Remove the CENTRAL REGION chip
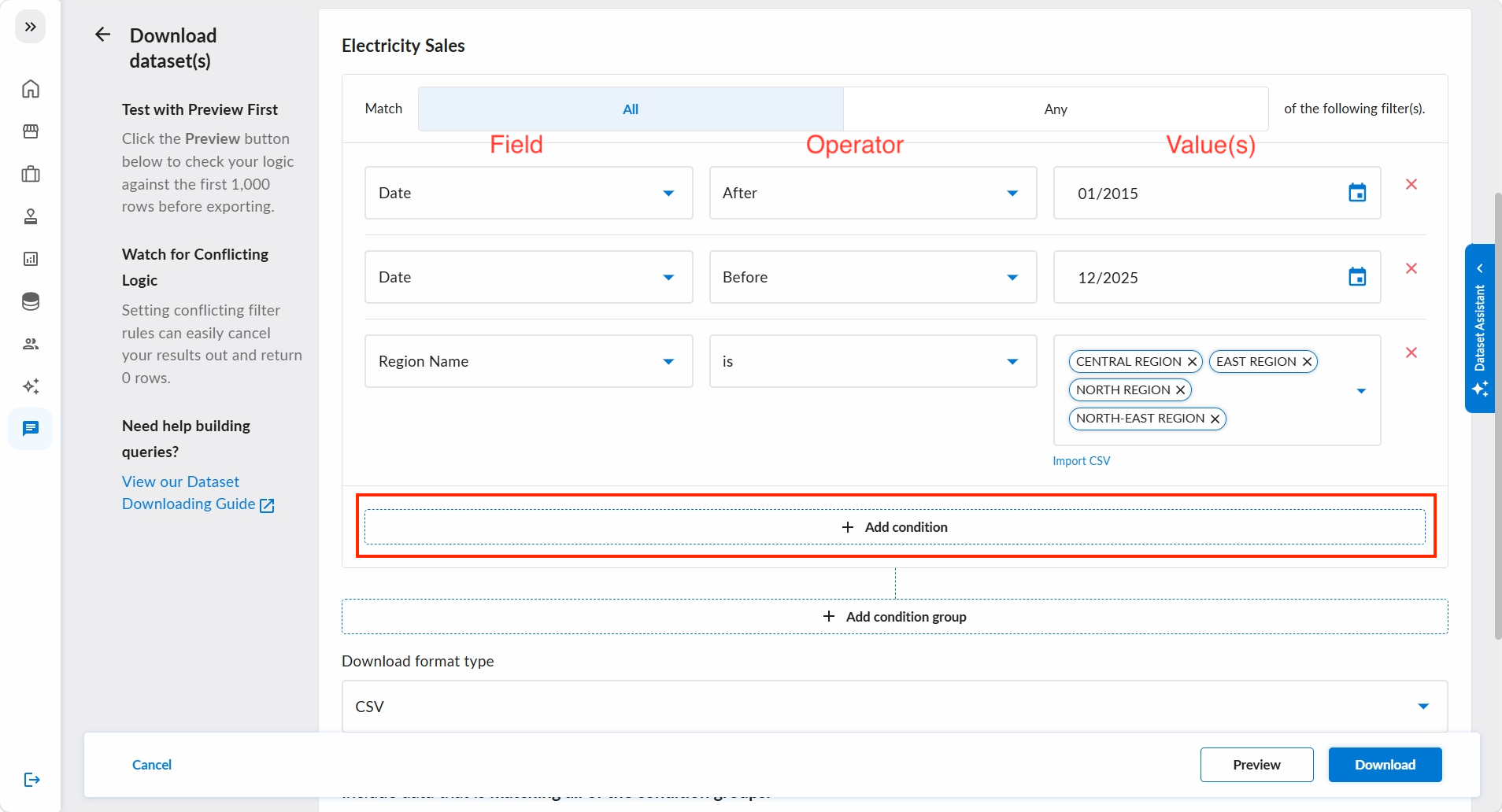The height and width of the screenshot is (812, 1502). [1192, 362]
